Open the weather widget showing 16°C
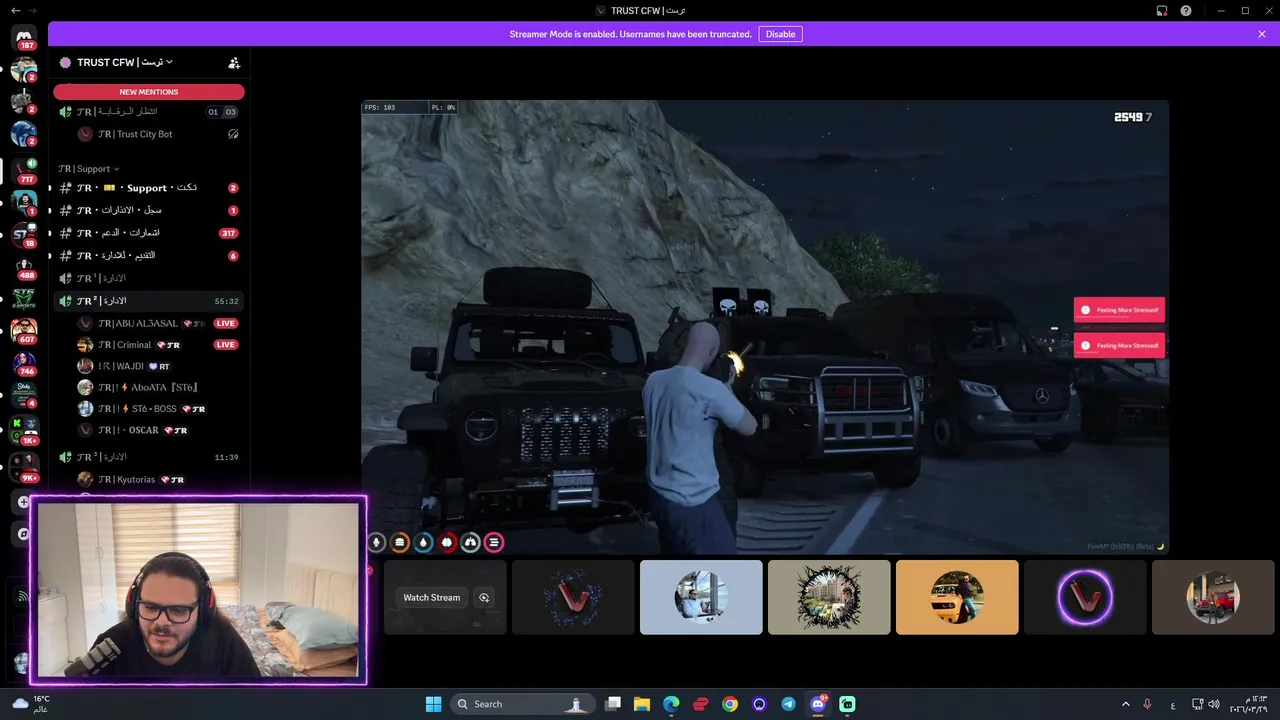The image size is (1280, 720). pyautogui.click(x=31, y=704)
